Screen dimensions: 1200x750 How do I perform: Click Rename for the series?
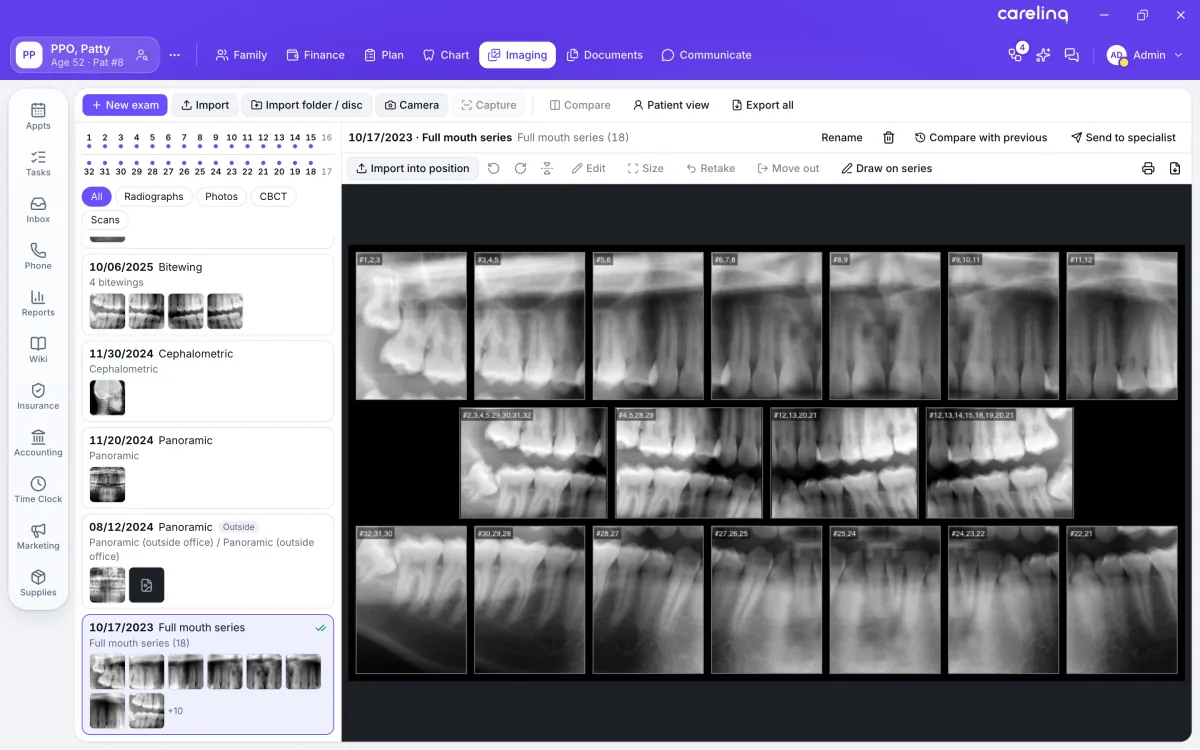(842, 137)
